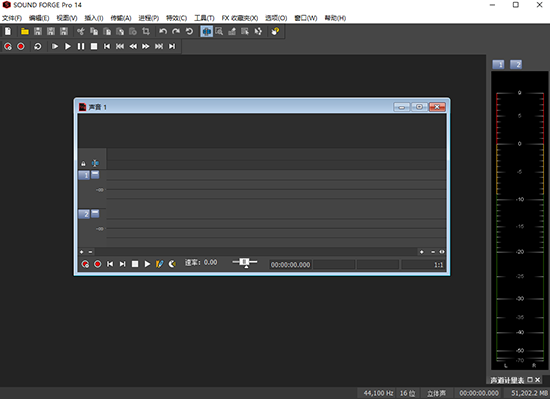Image resolution: width=550 pixels, height=399 pixels.
Task: Click the 16 位 bit depth status entry
Action: click(x=407, y=393)
